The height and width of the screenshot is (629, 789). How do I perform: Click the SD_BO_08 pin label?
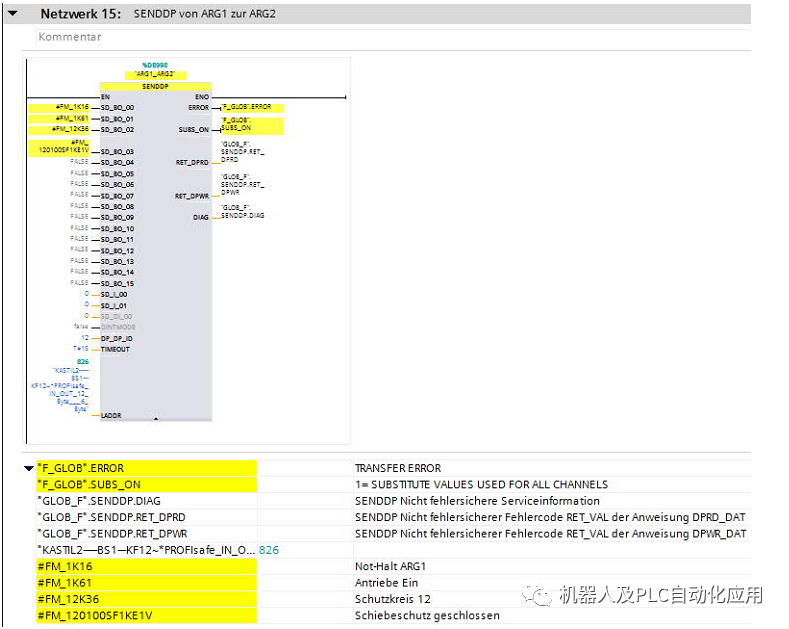tap(117, 207)
